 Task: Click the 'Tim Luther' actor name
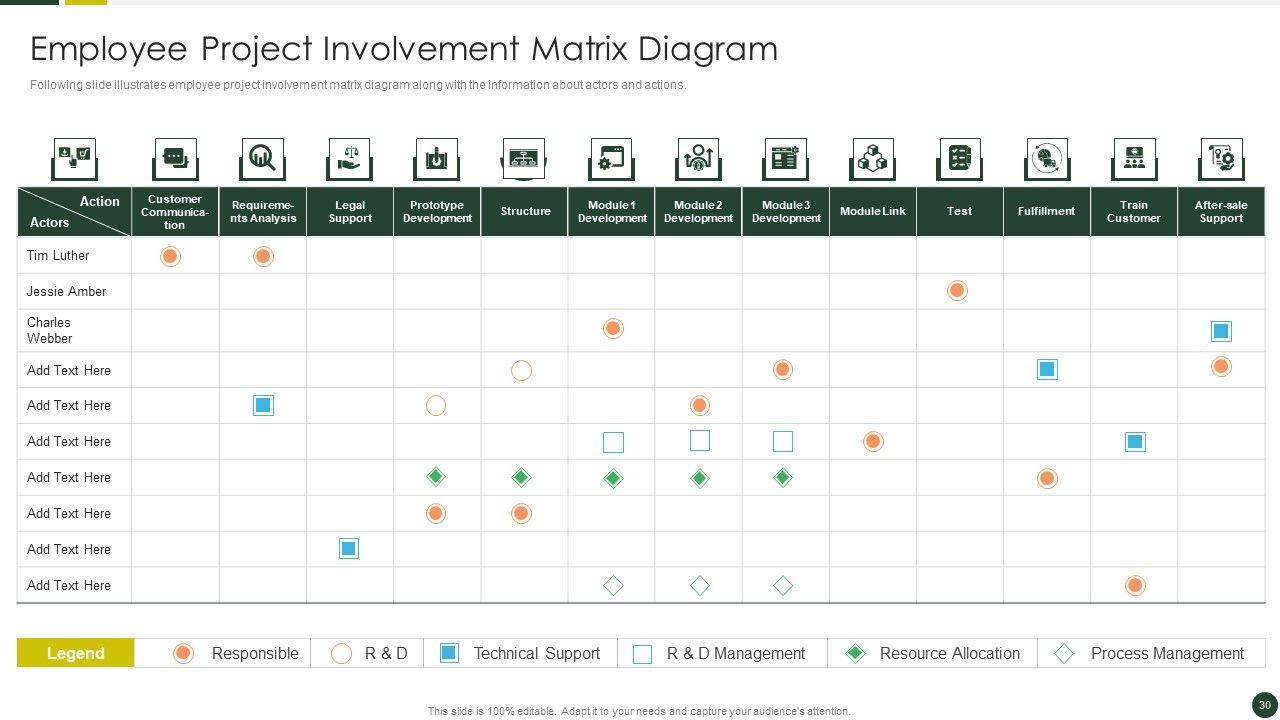tap(58, 256)
